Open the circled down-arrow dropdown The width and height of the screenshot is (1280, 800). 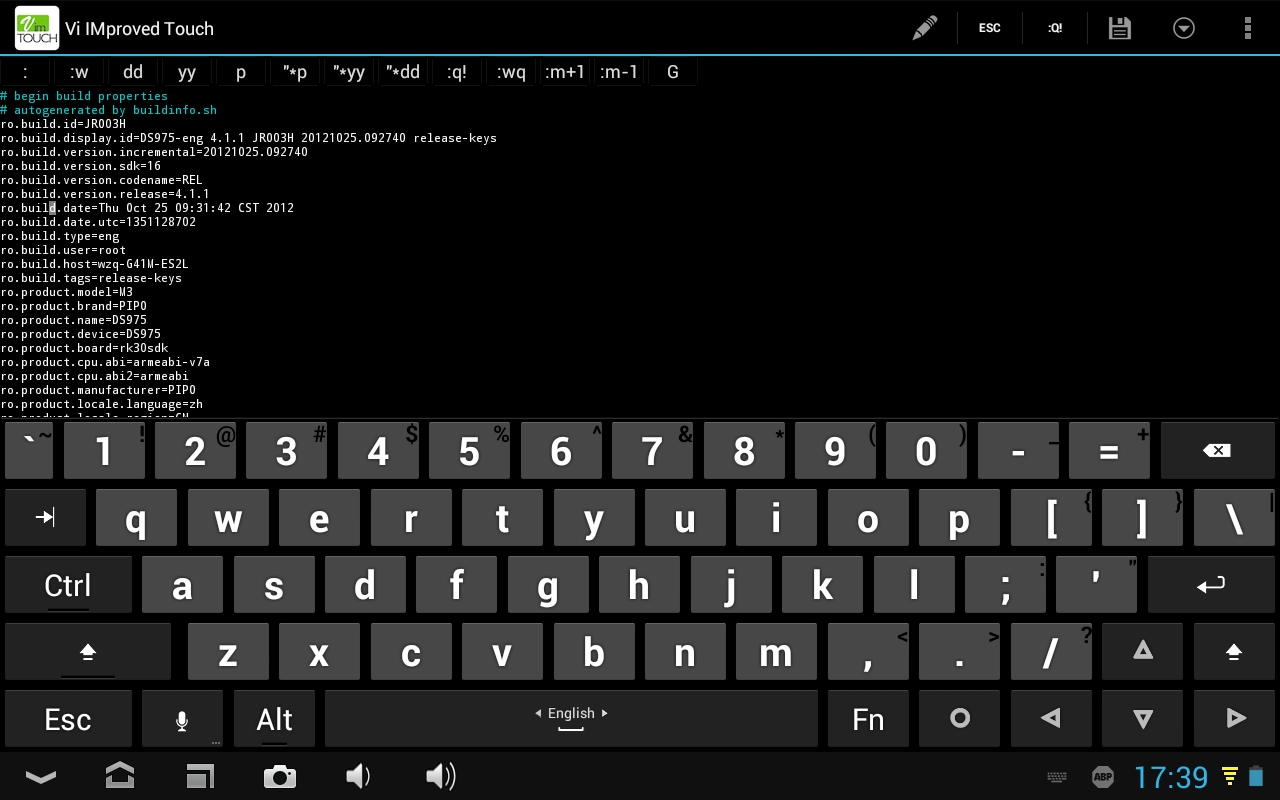point(1184,28)
